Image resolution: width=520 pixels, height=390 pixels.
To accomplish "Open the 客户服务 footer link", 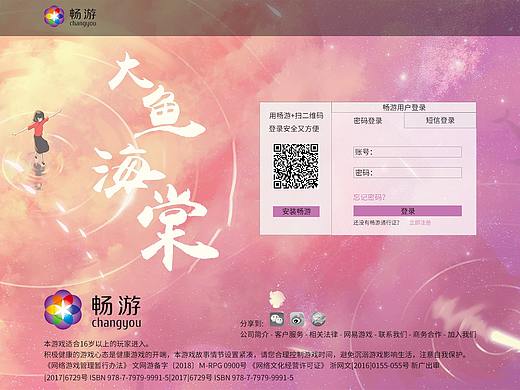I will (289, 334).
